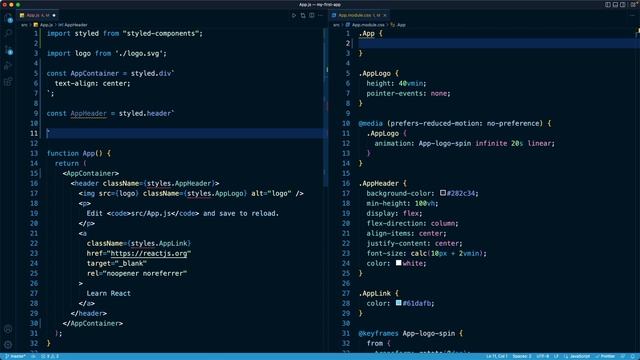640x360 pixels.
Task: Click the src breadcrumb in App.js editor
Action: click(24, 25)
